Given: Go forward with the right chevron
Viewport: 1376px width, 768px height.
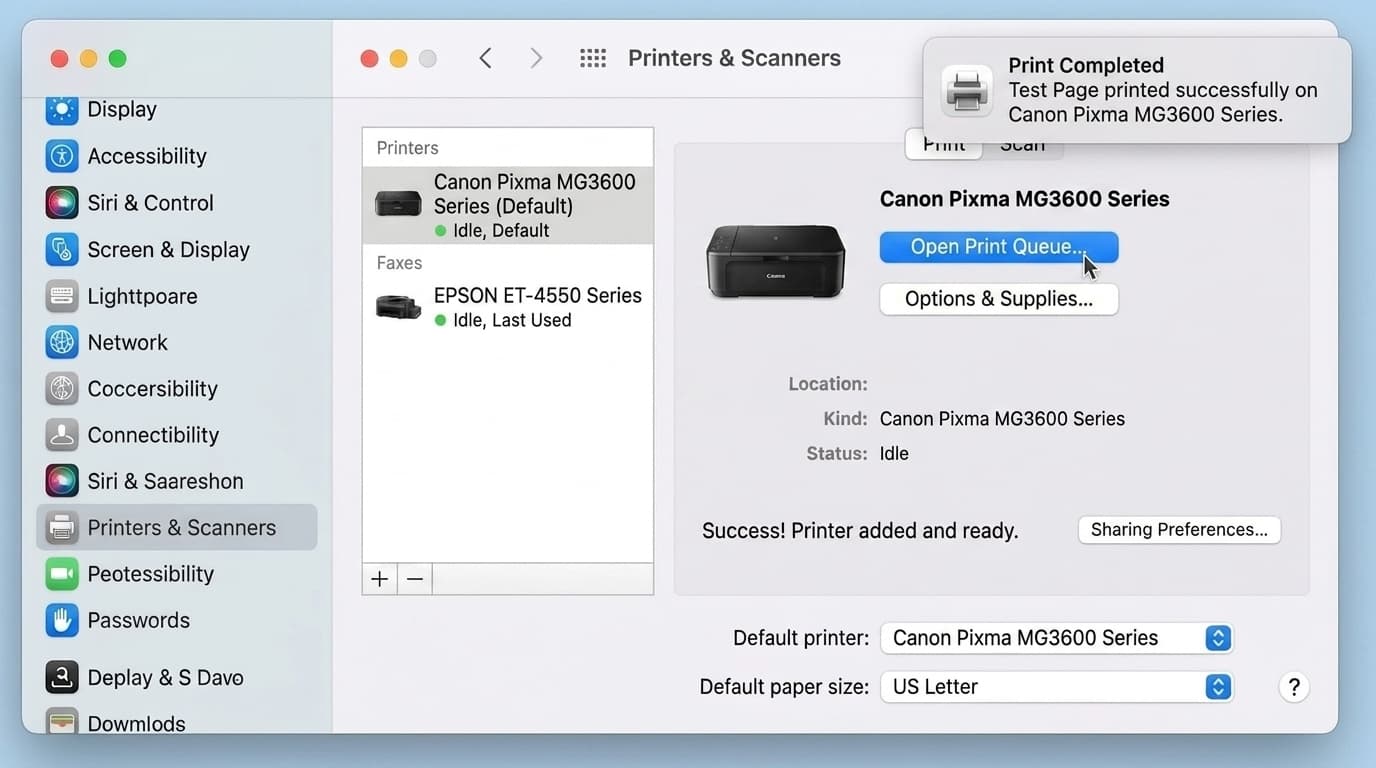Looking at the screenshot, I should [x=536, y=58].
